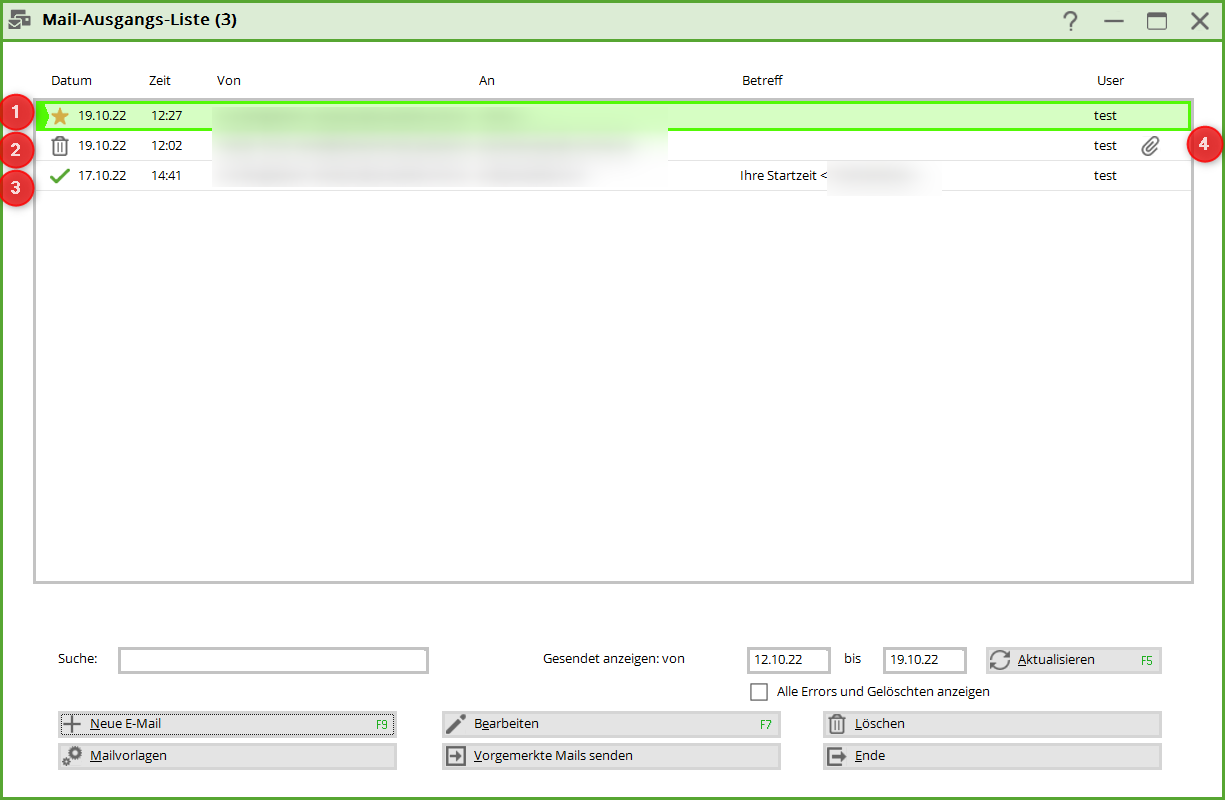Screen dimensions: 1225x800
Task: Focus the Suche input field
Action: coord(273,660)
